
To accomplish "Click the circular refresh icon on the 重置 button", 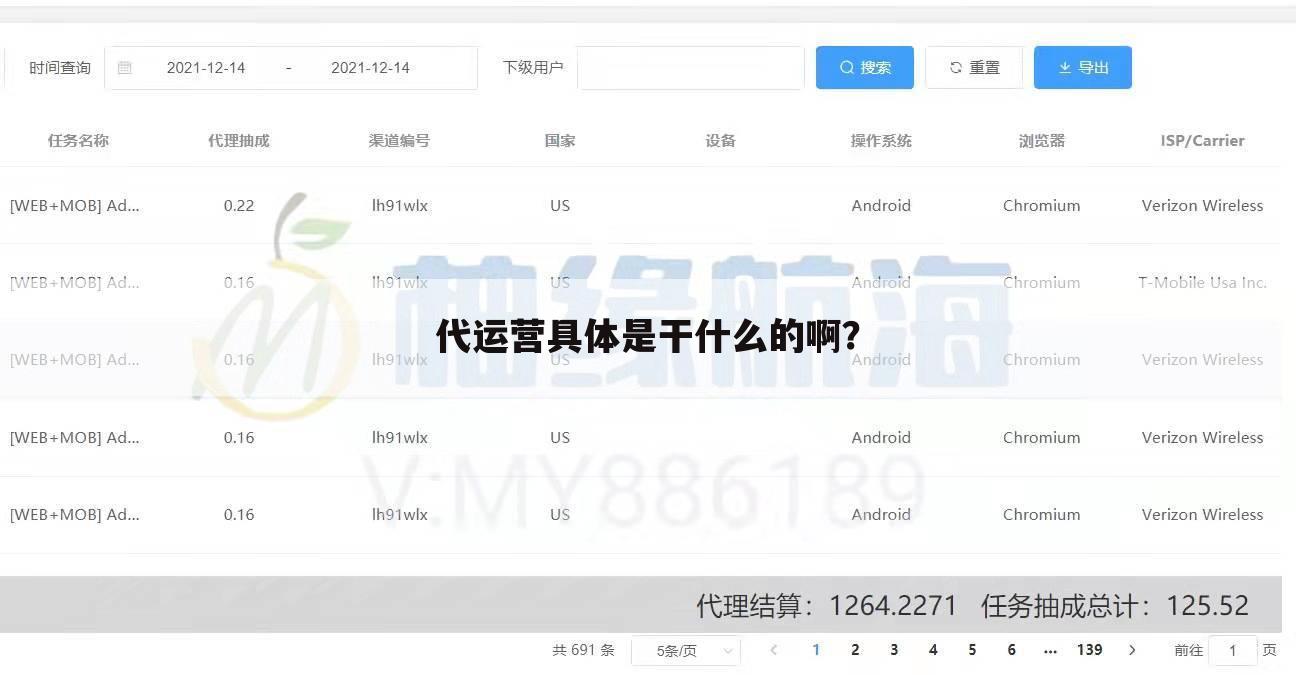I will [x=956, y=67].
